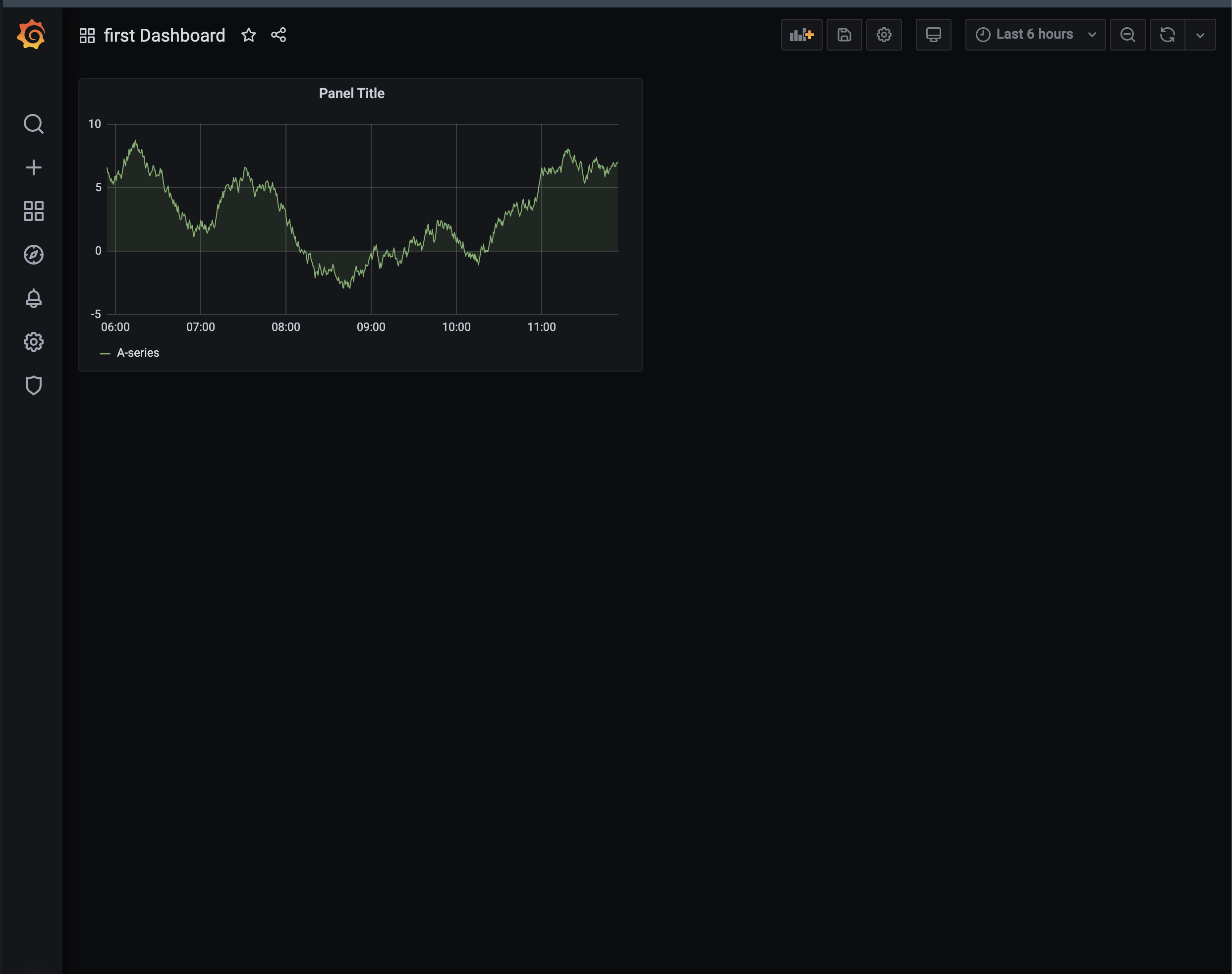Viewport: 1232px width, 974px height.
Task: Open Alerting via the bell icon
Action: (33, 298)
